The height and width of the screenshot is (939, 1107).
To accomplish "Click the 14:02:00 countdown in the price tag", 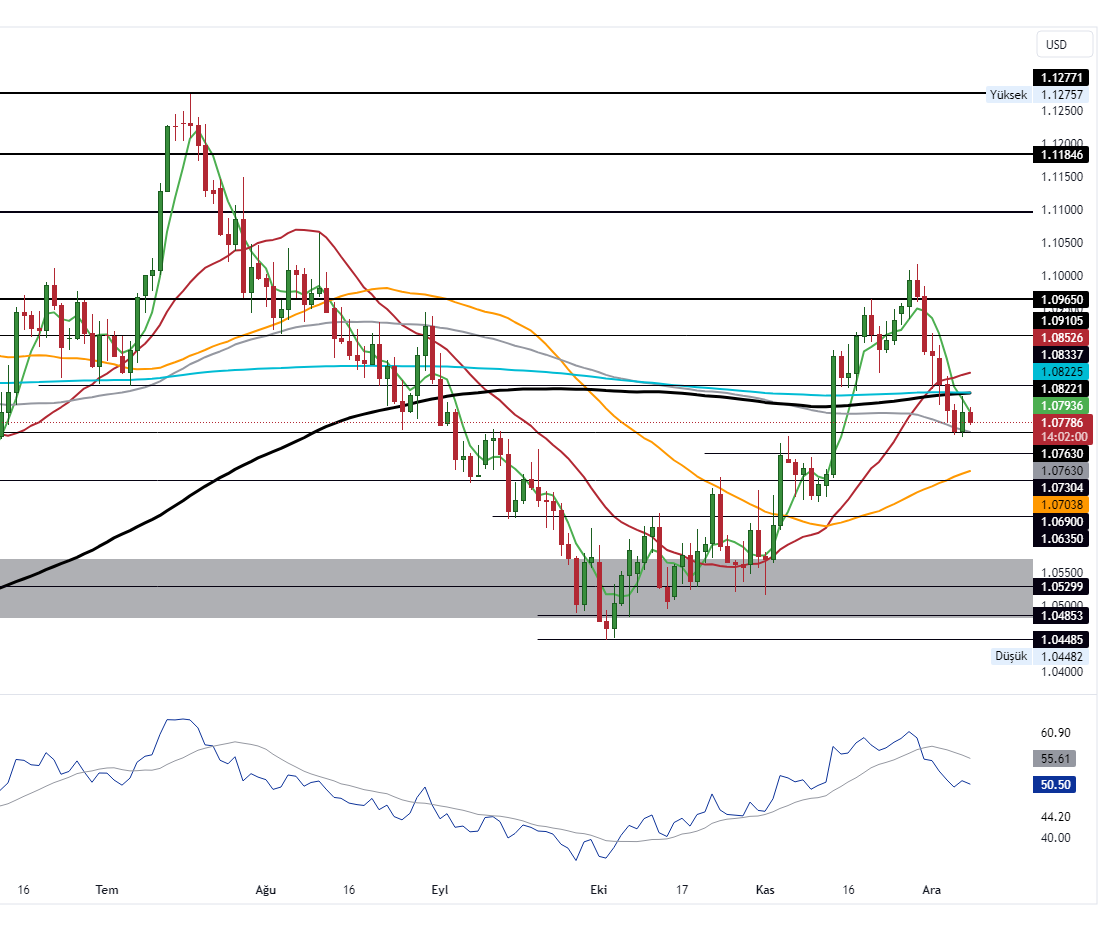I will 1062,437.
